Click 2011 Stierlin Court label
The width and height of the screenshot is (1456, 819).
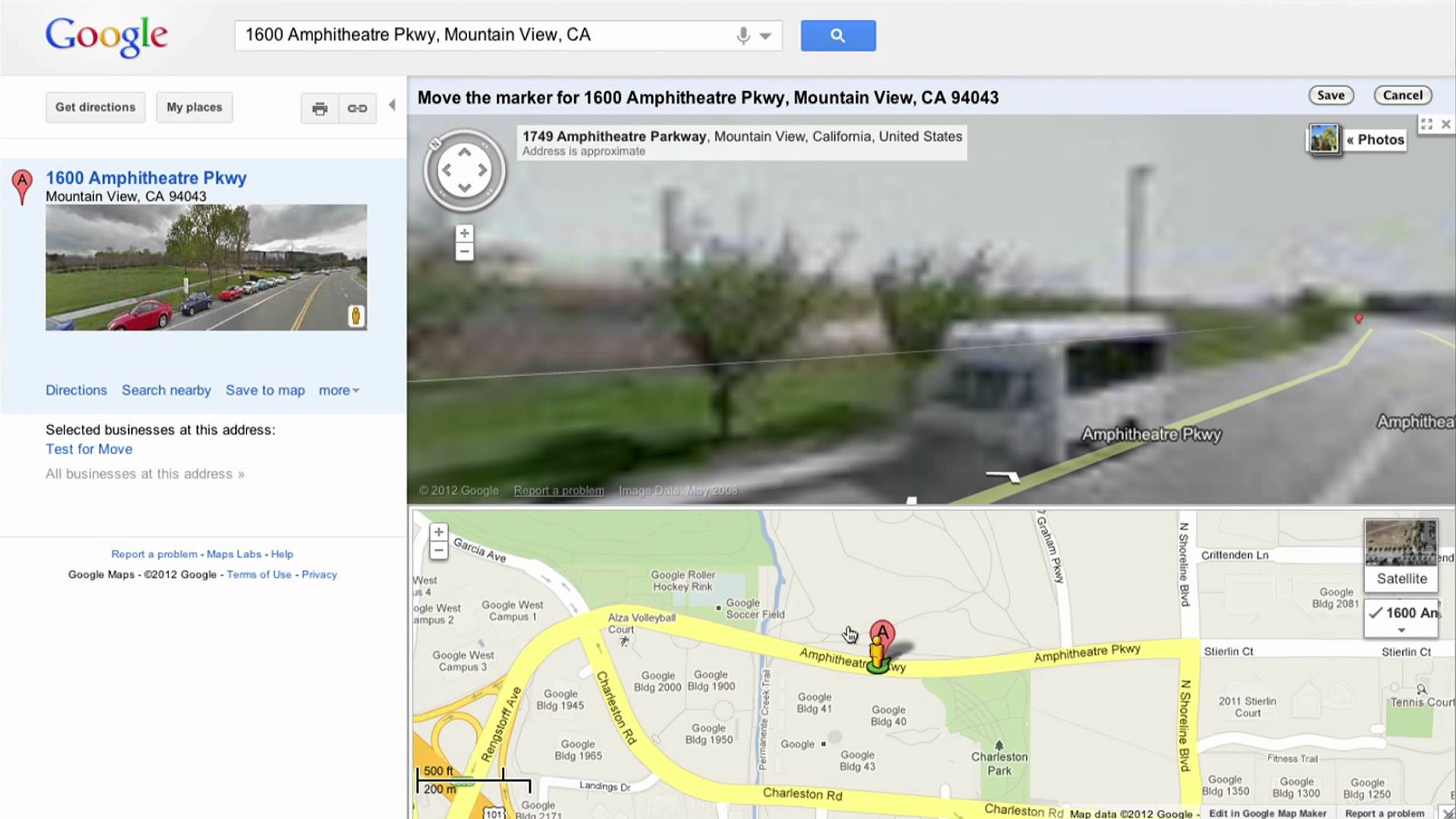[1247, 707]
